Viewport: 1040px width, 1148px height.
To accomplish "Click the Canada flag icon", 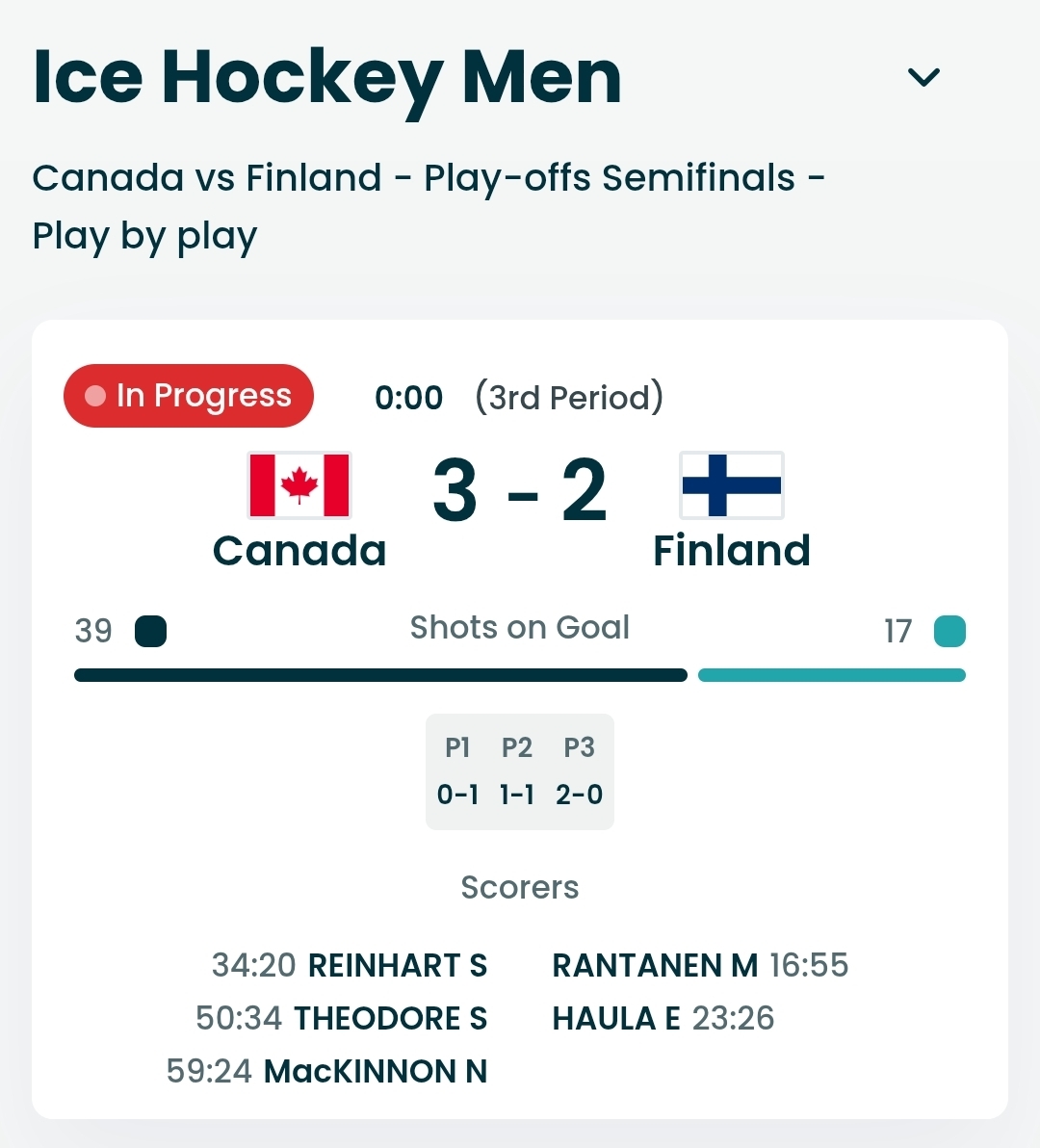I will 299,485.
